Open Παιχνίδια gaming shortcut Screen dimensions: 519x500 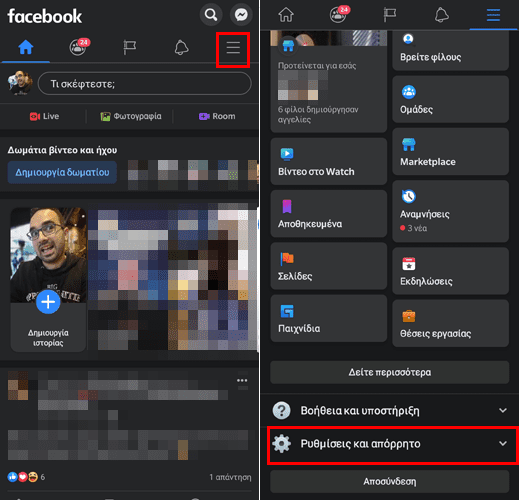click(329, 319)
